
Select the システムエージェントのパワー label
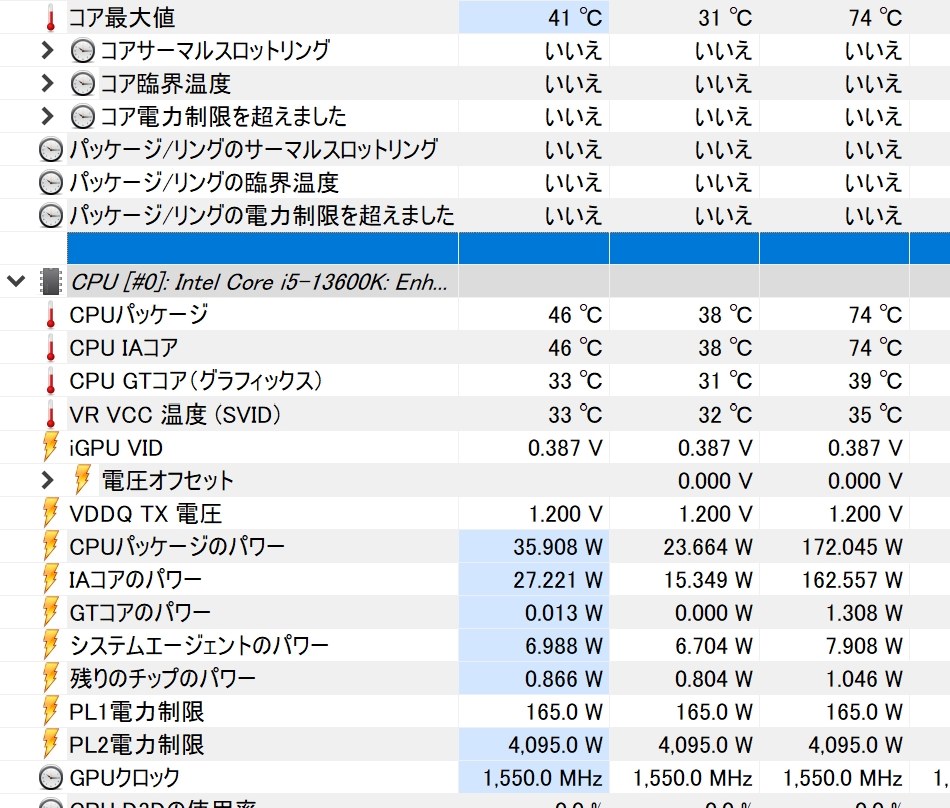[x=199, y=646]
